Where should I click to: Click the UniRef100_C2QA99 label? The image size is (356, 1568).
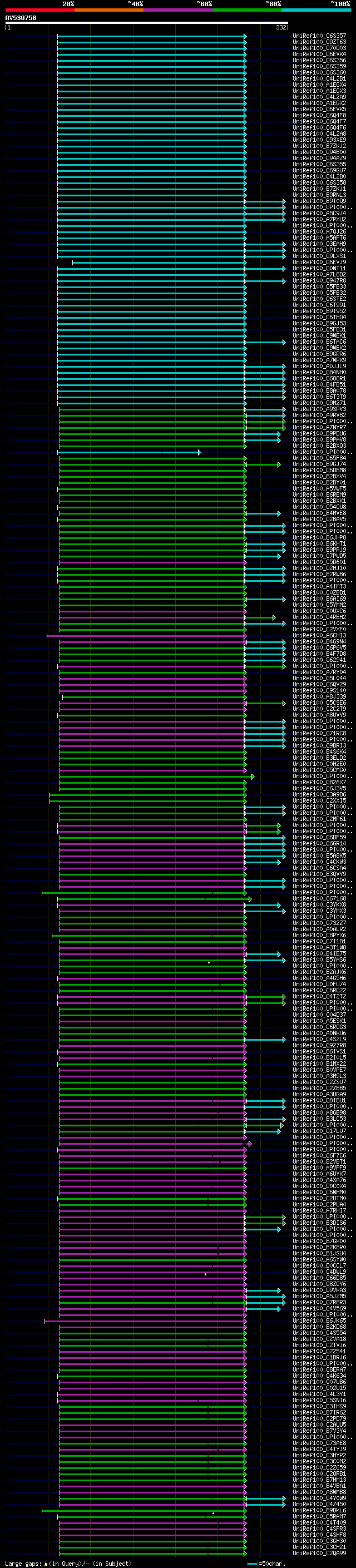pyautogui.click(x=319, y=1553)
